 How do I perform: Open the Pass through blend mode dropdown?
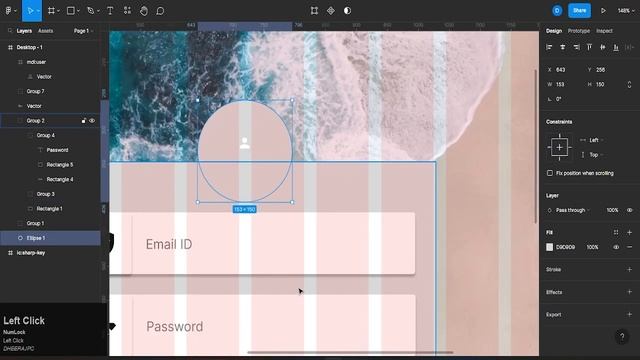[x=573, y=210]
